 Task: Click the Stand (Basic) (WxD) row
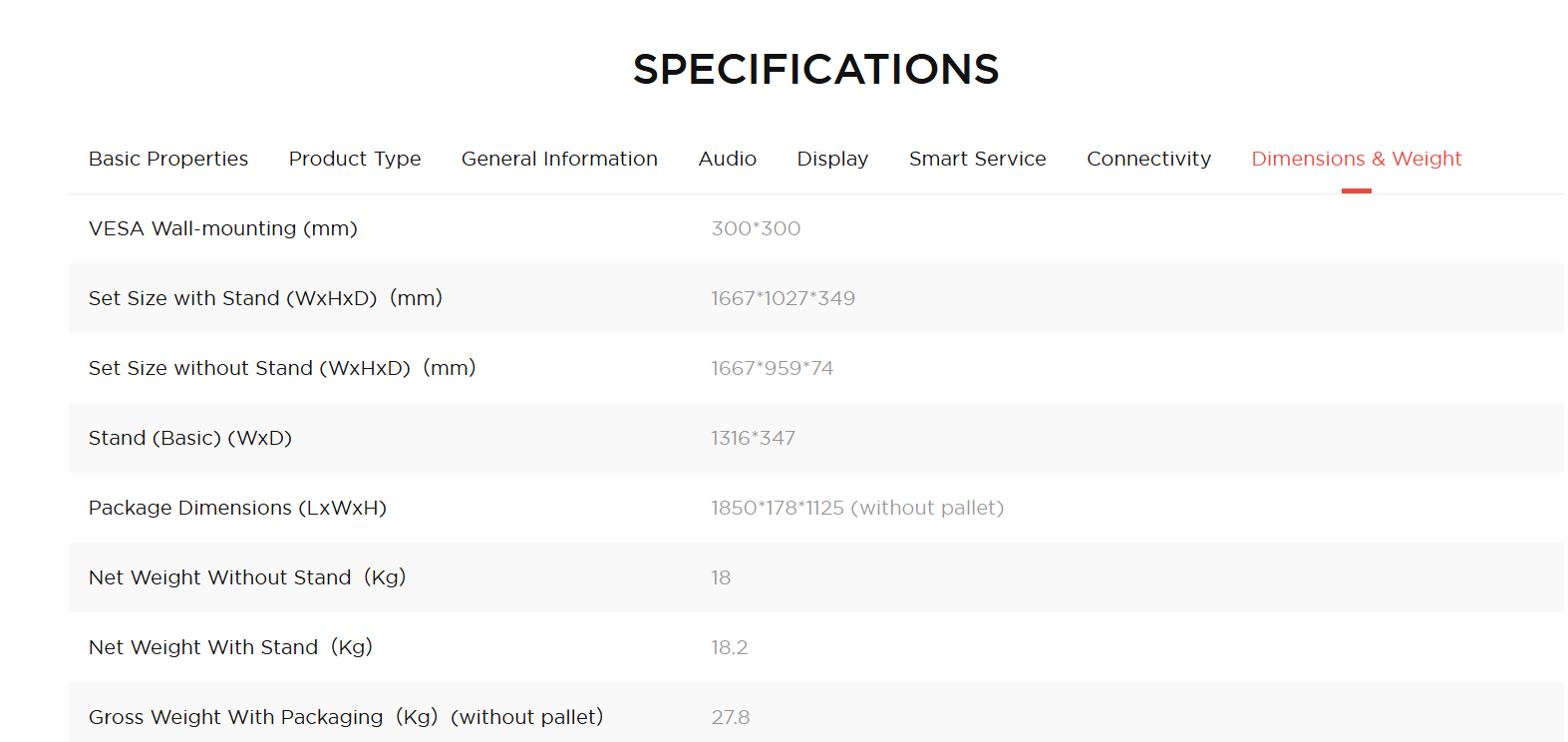click(x=816, y=438)
